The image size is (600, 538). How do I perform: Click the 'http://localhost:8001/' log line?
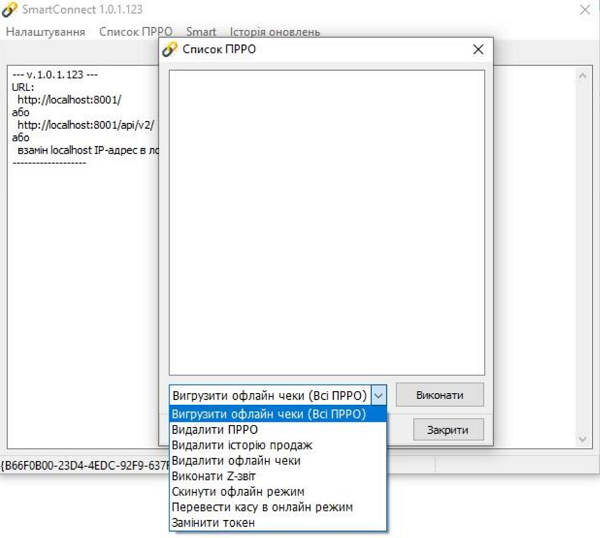pos(69,100)
